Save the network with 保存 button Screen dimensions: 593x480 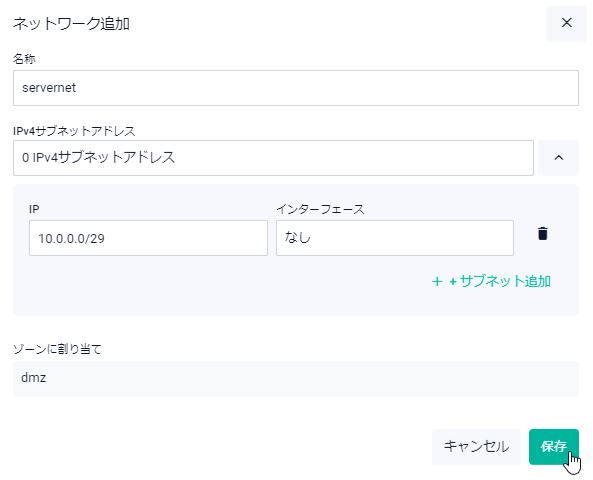pyautogui.click(x=553, y=447)
